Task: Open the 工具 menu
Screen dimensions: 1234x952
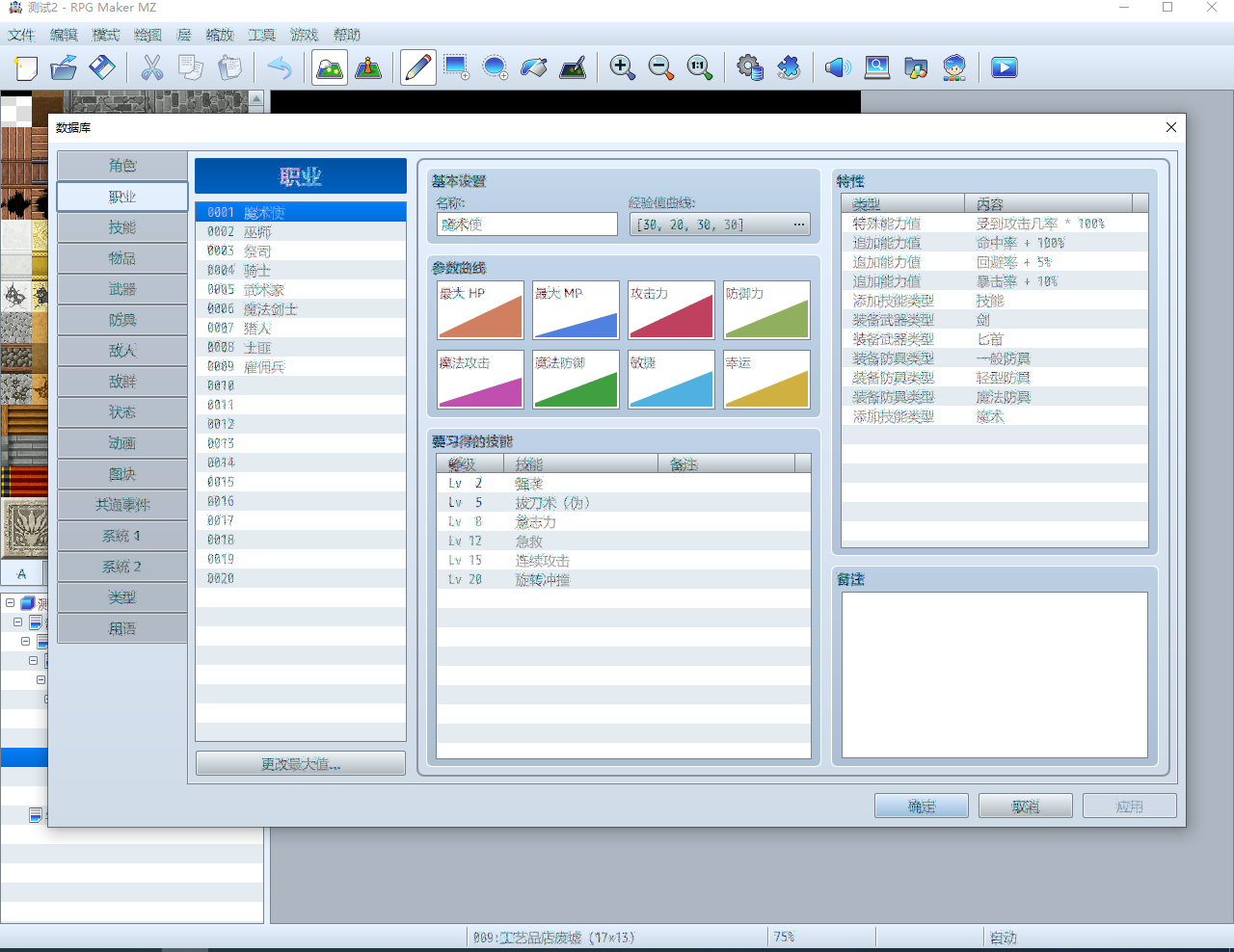Action: point(261,35)
